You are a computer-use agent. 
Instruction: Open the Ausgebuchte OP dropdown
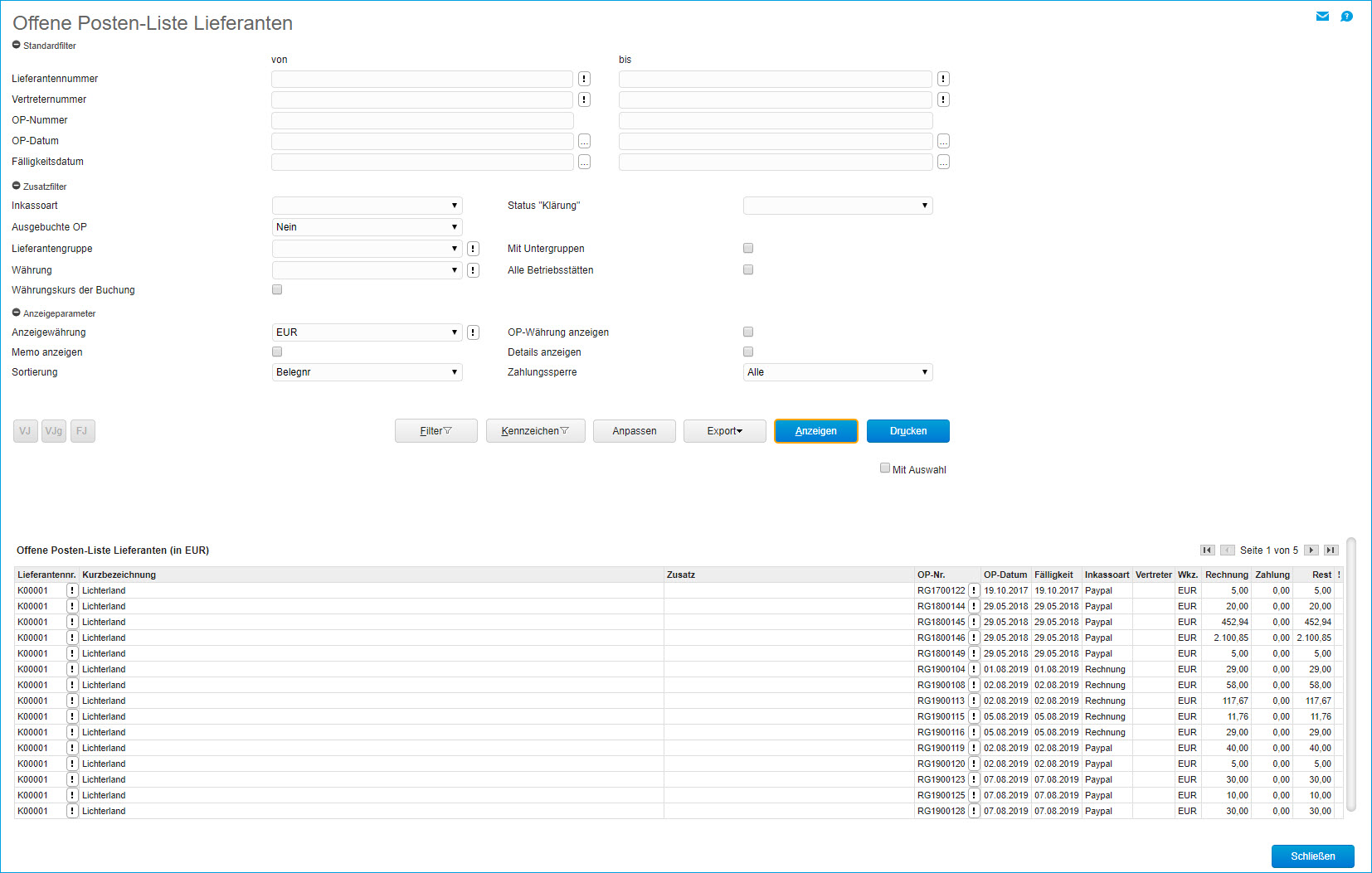[x=367, y=227]
